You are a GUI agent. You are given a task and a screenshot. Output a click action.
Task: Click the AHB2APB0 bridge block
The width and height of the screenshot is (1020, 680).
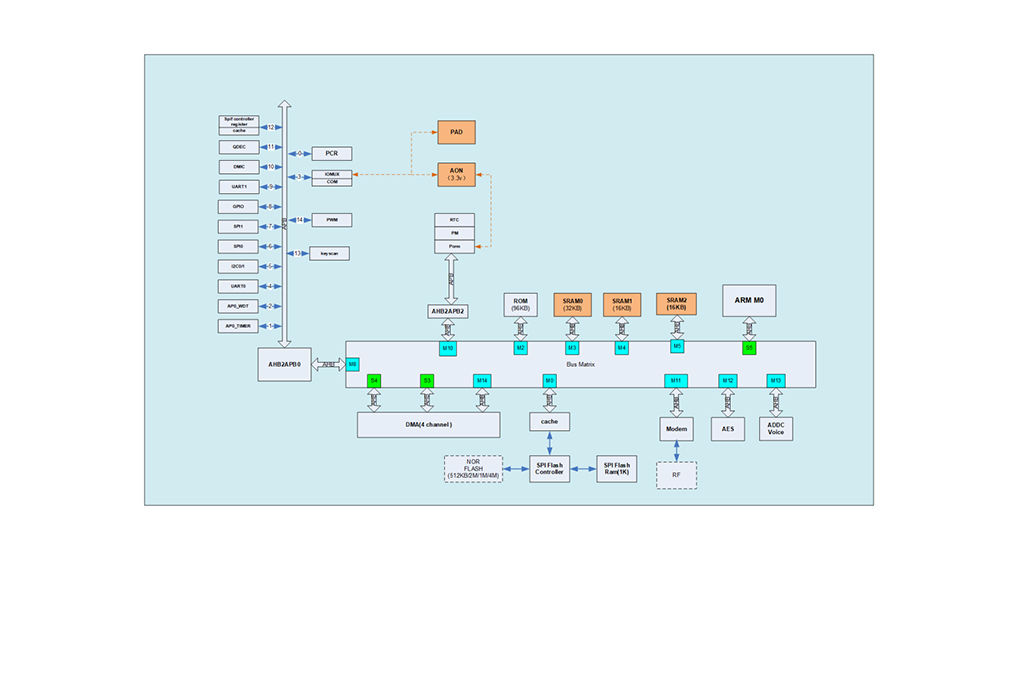tap(284, 364)
